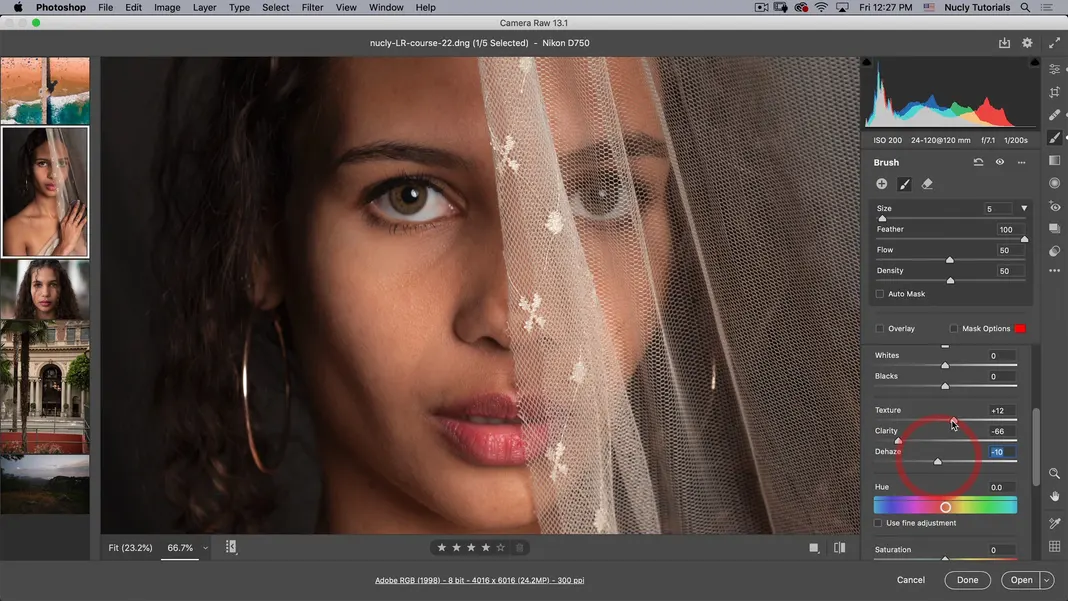The width and height of the screenshot is (1068, 601).
Task: Click Fit (23.2%) zoom option
Action: pos(130,548)
